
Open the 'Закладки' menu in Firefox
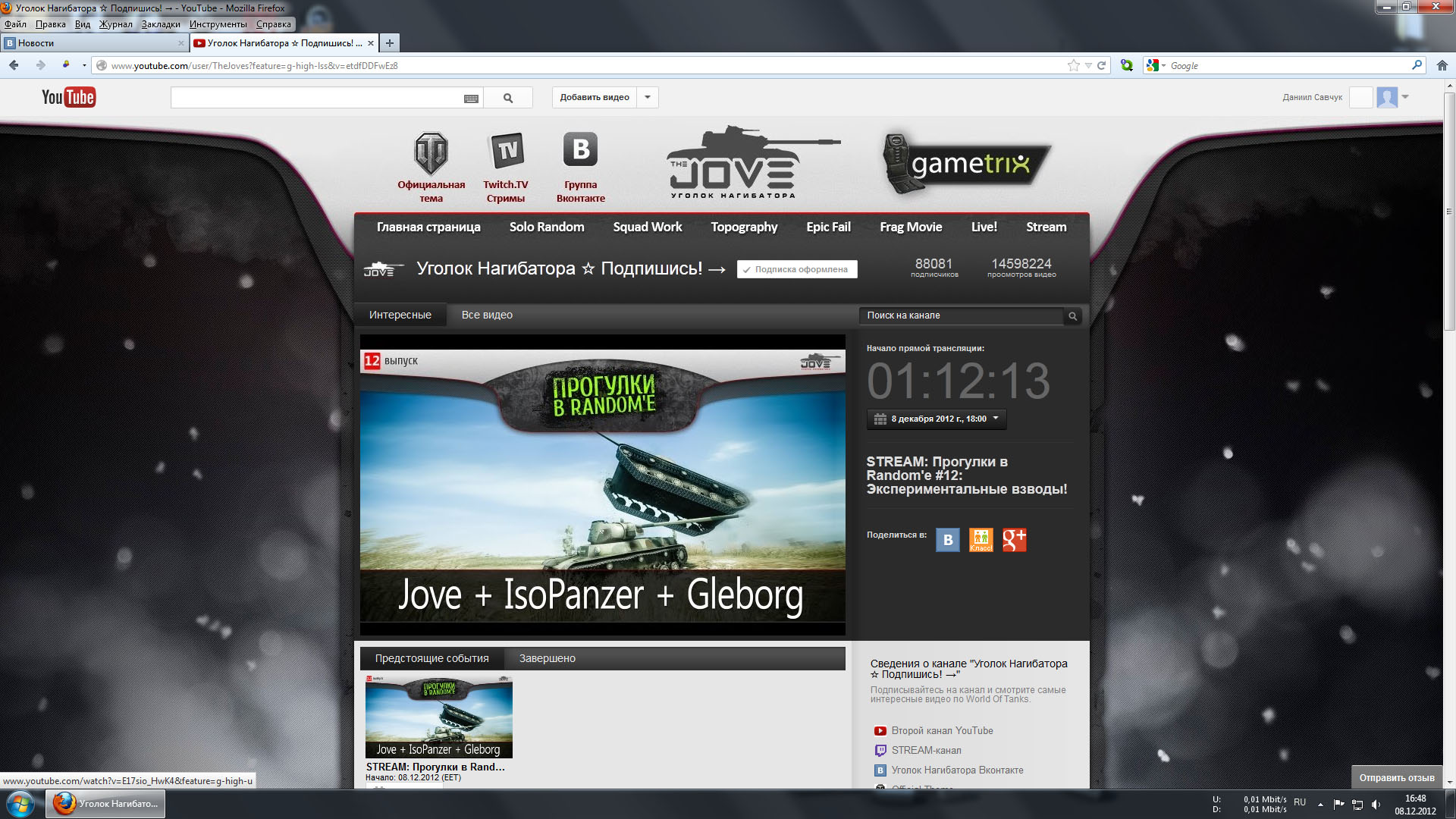pos(161,24)
